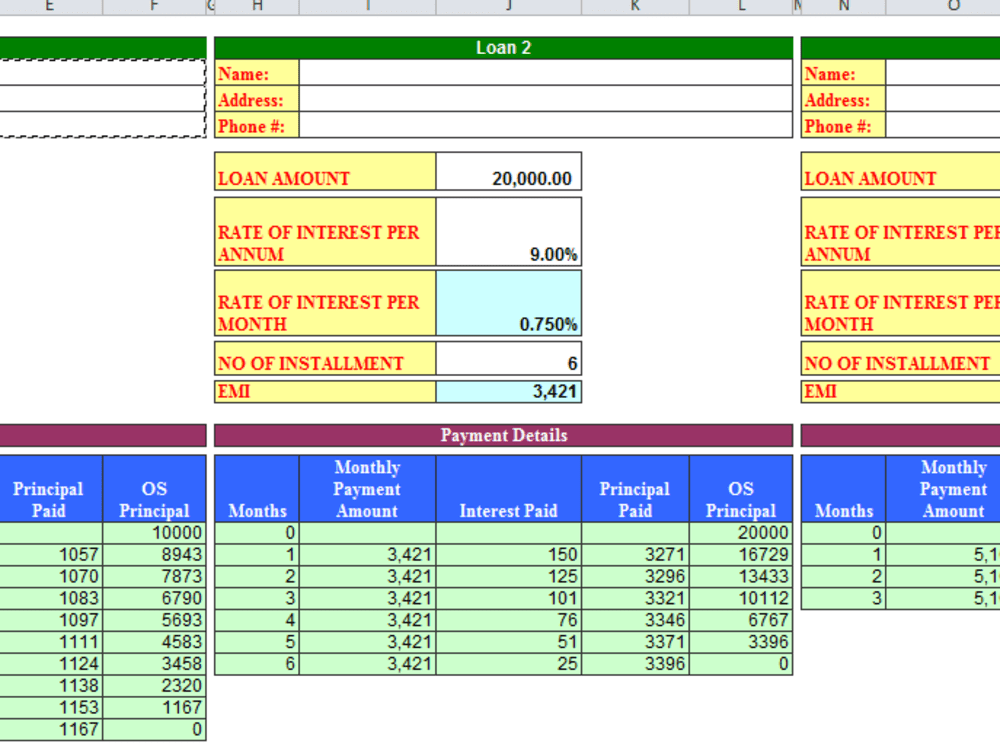
Task: Click Loan 2 OS Principal column header
Action: (741, 489)
